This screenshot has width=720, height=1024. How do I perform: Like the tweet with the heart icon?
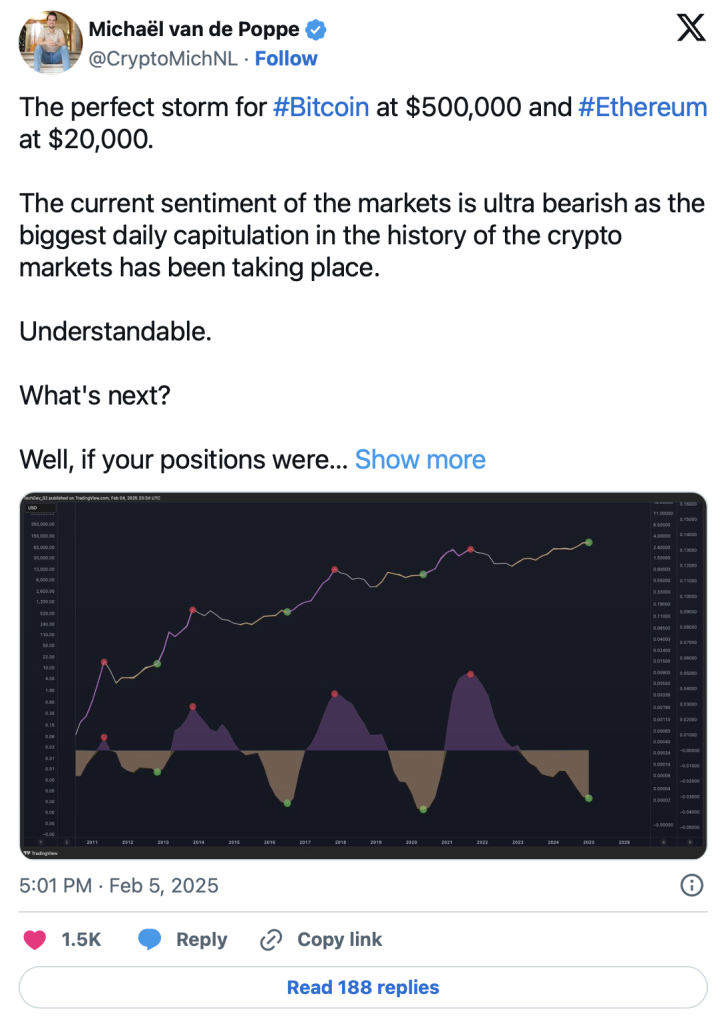point(37,939)
